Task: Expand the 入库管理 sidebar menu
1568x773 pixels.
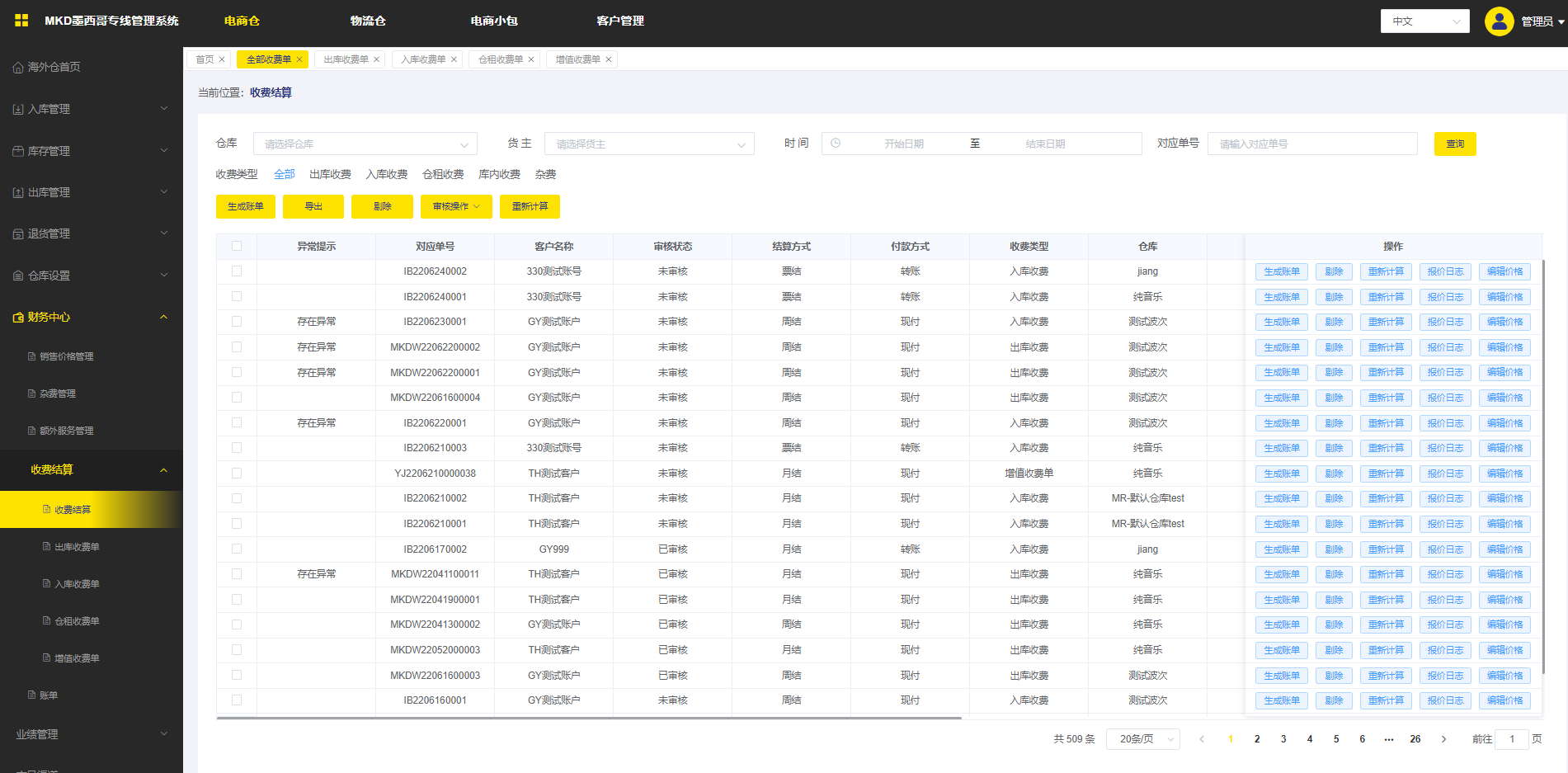Action: [91, 109]
